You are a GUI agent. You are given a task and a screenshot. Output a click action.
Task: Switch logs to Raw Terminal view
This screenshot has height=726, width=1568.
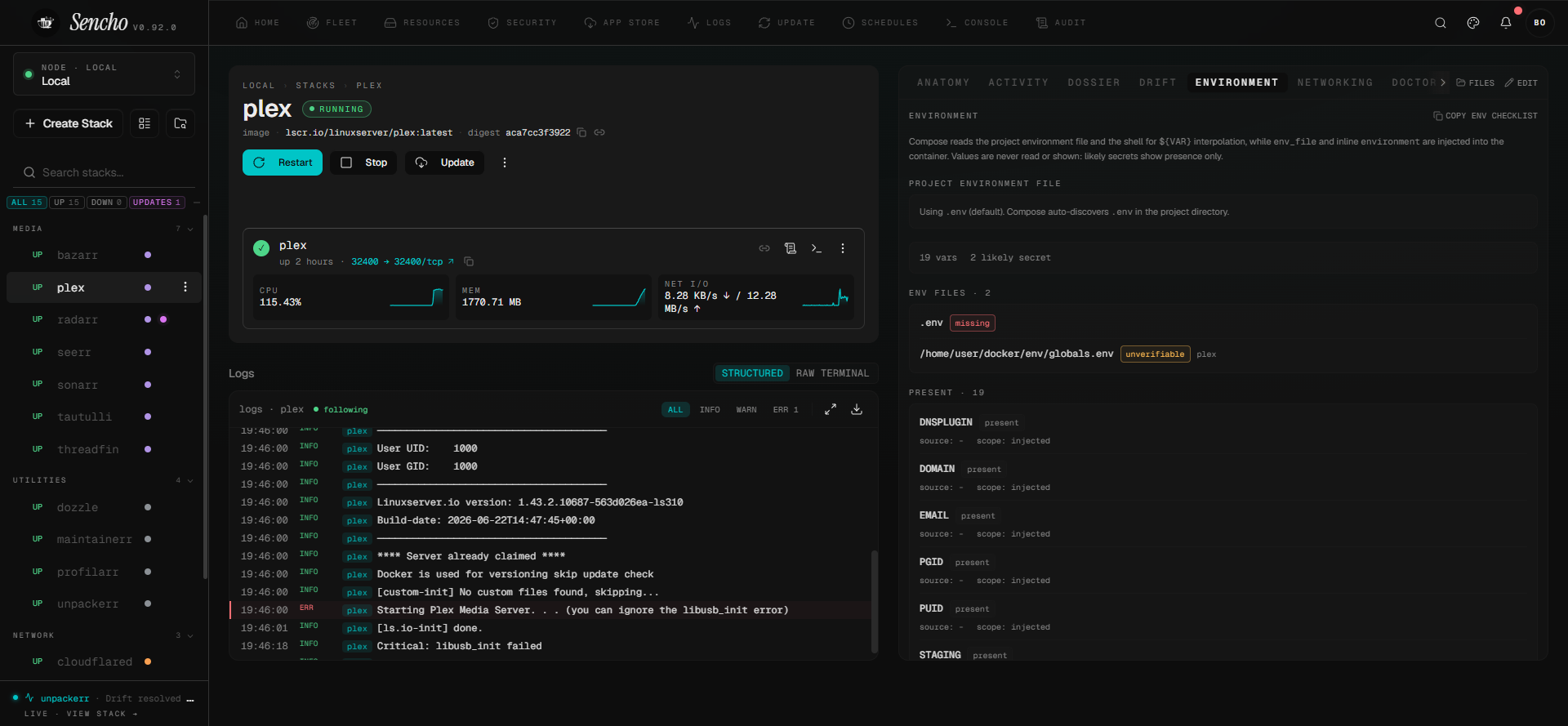coord(832,373)
